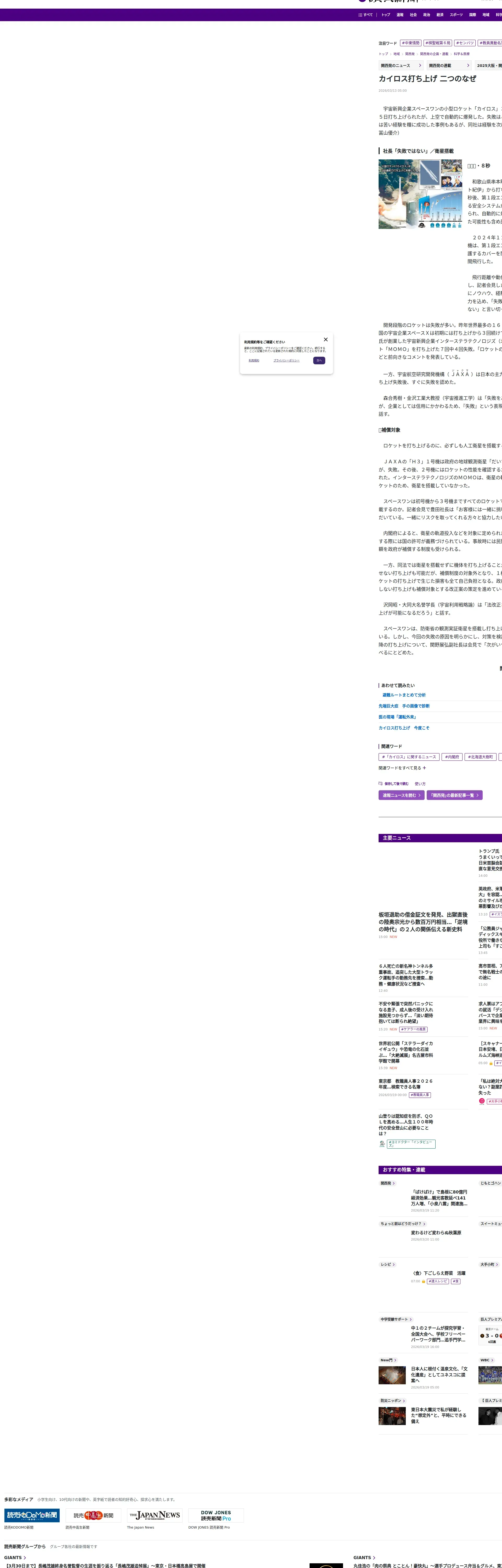Open the 長嶋茂雄追悼展 GIANTS article link
The height and width of the screenshot is (1568, 502).
(x=105, y=1566)
